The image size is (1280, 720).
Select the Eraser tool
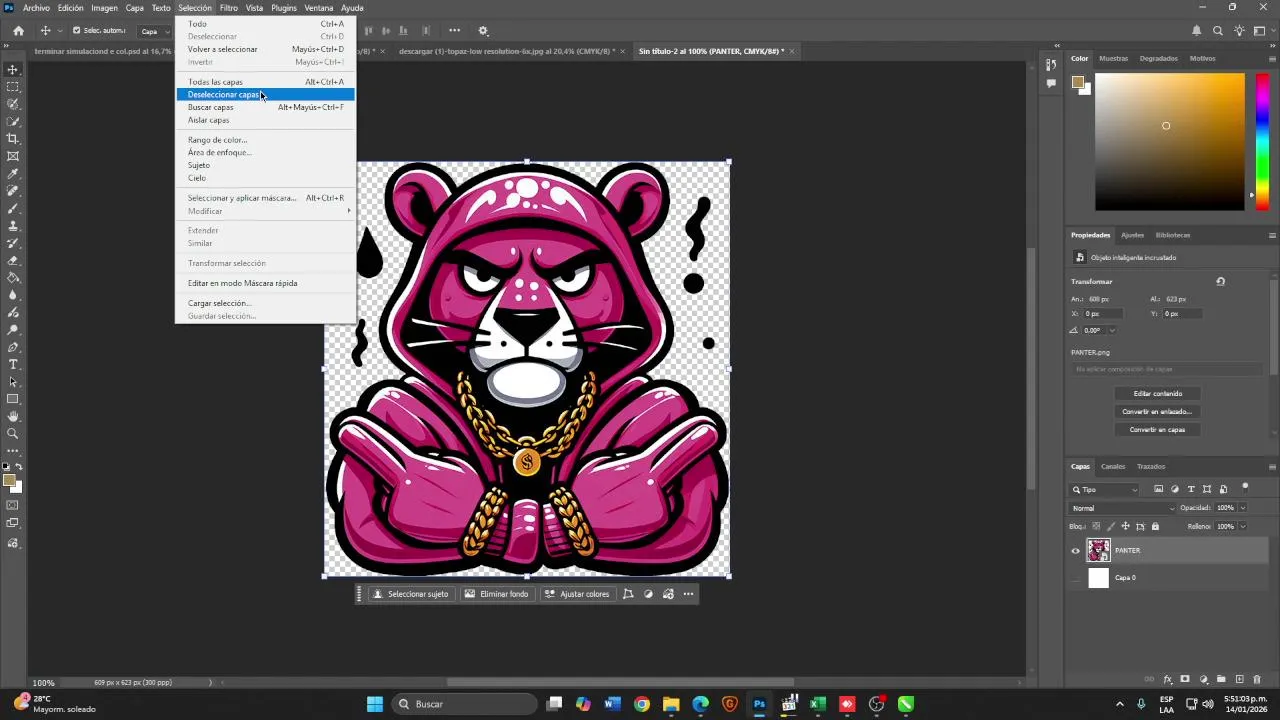(x=13, y=260)
